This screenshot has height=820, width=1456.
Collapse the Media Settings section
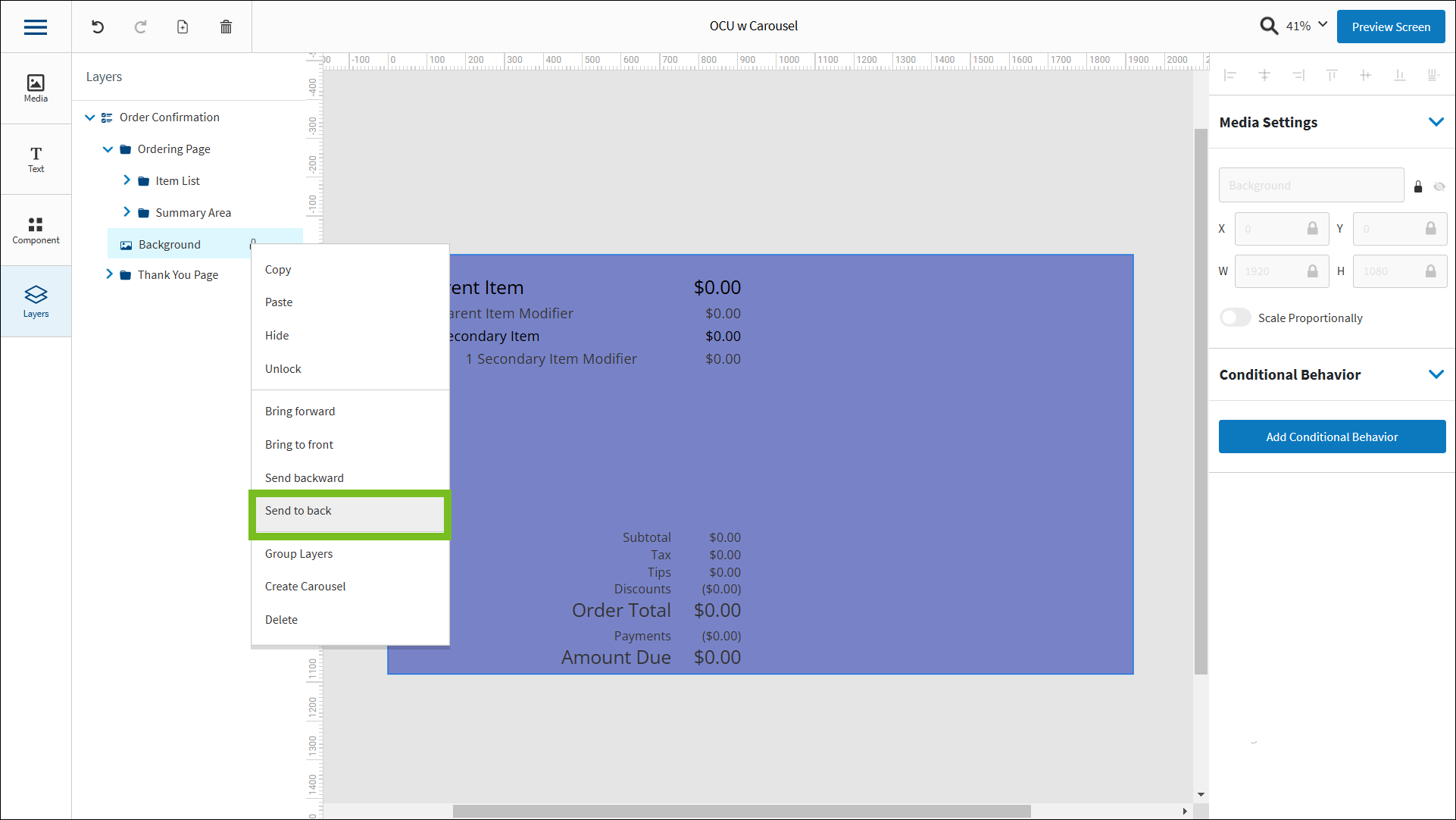(x=1436, y=122)
